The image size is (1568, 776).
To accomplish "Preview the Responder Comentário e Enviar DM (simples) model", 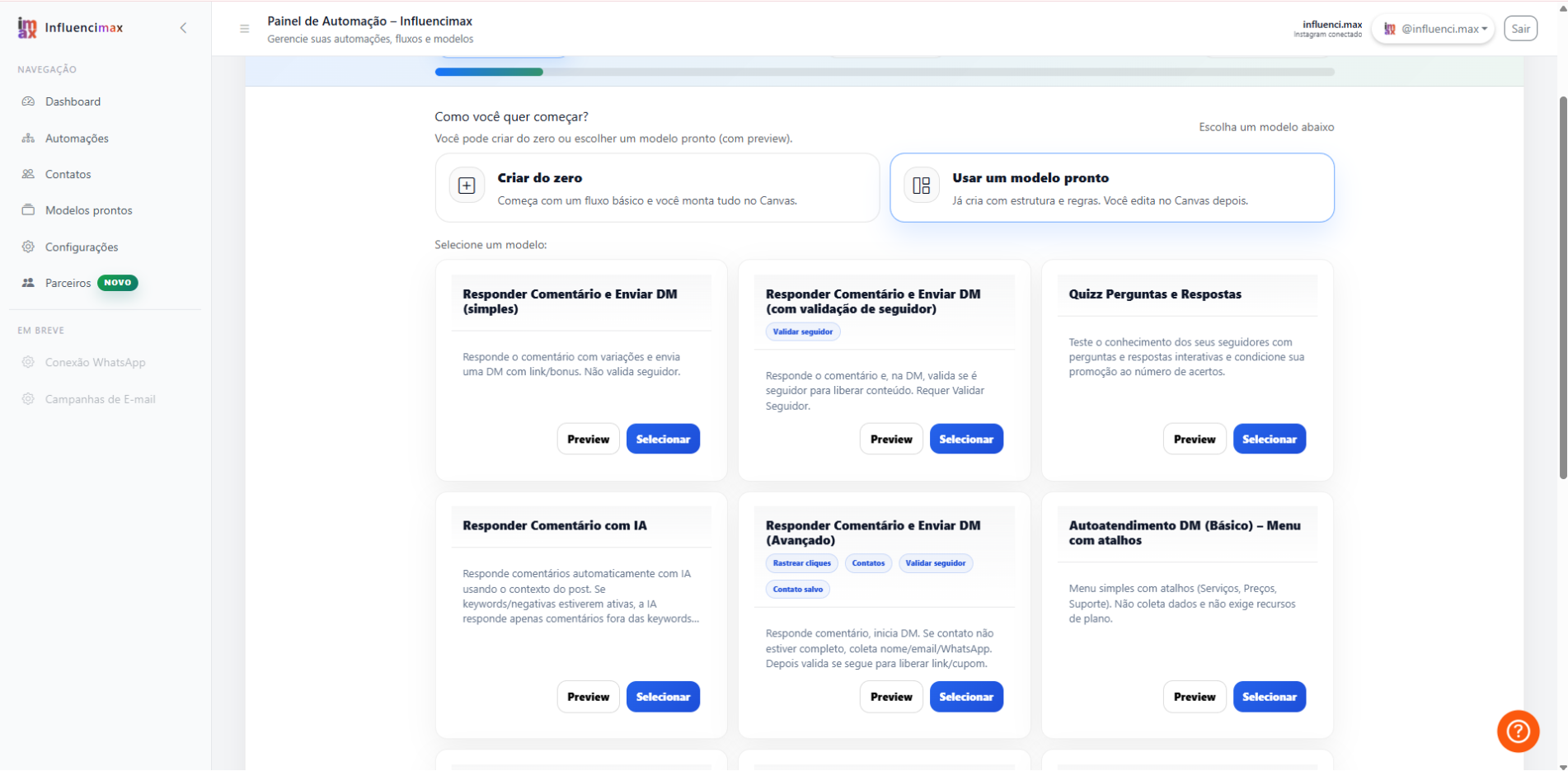I will pyautogui.click(x=588, y=439).
